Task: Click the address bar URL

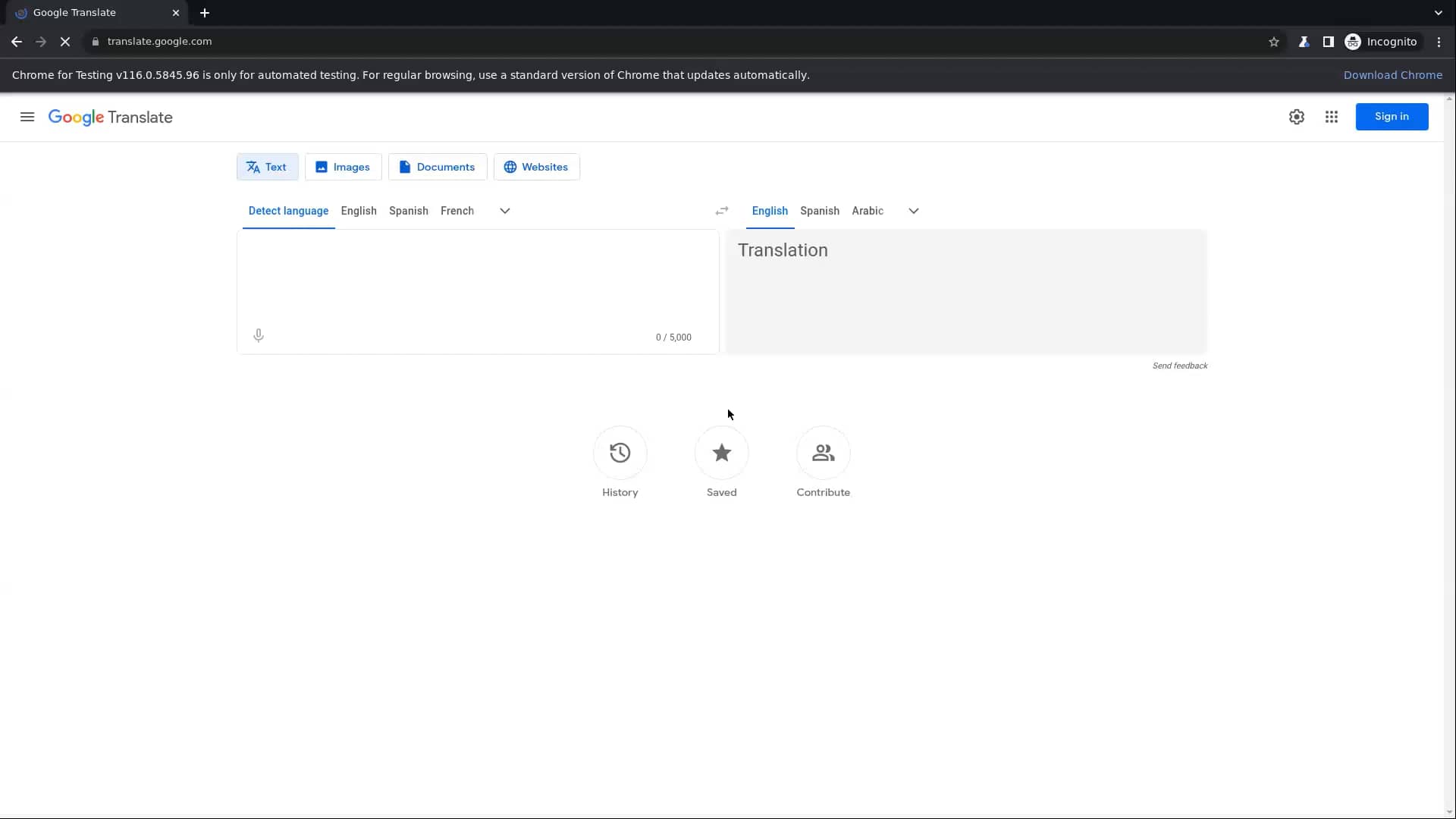Action: [159, 42]
